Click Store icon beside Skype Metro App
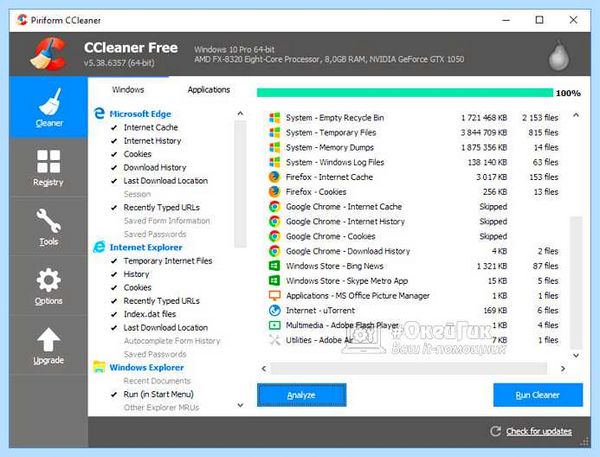The height and width of the screenshot is (457, 600). tap(274, 281)
